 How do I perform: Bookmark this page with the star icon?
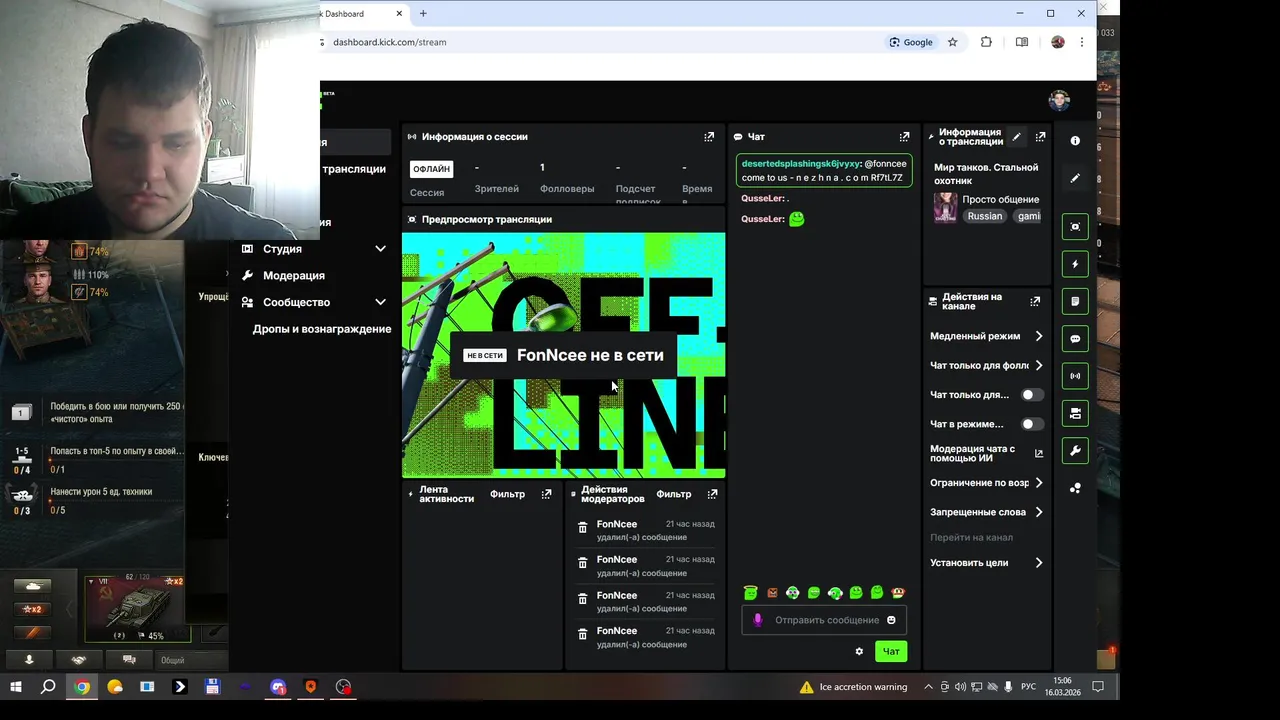953,42
